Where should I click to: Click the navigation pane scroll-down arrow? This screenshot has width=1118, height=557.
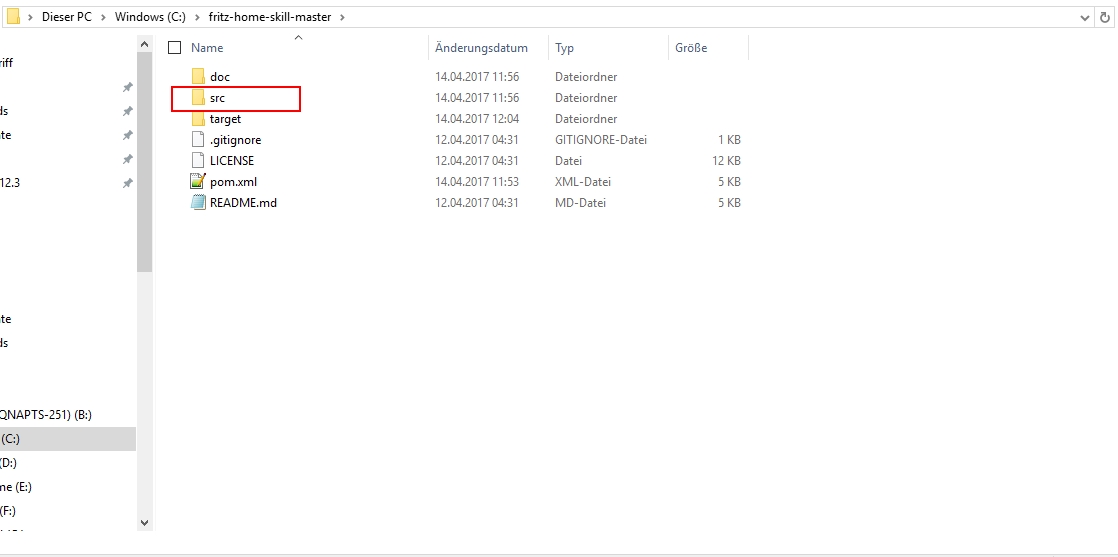pos(144,522)
